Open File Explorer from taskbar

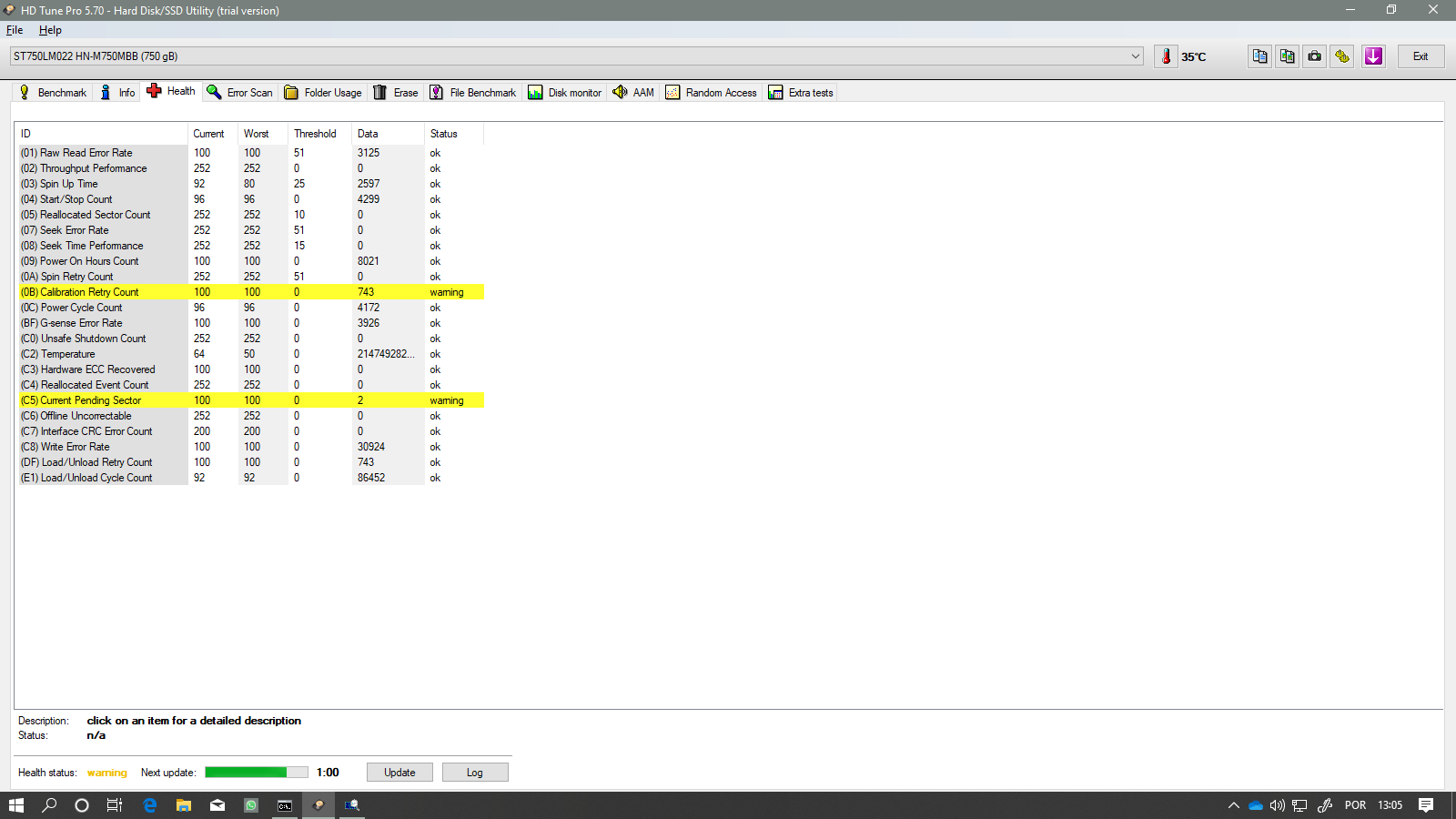click(x=184, y=805)
